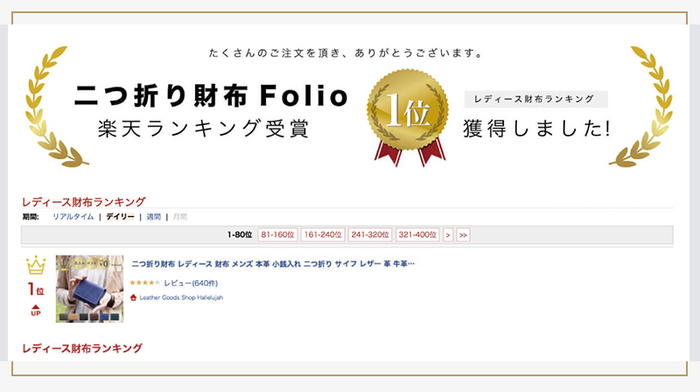Open ranks 81-160位 page

pos(278,235)
